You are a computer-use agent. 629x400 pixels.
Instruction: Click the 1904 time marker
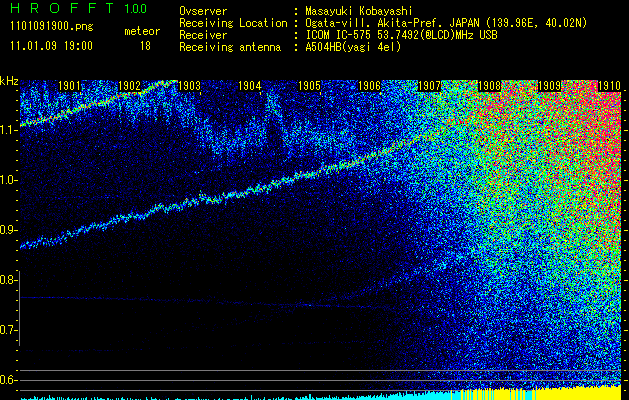(x=250, y=86)
